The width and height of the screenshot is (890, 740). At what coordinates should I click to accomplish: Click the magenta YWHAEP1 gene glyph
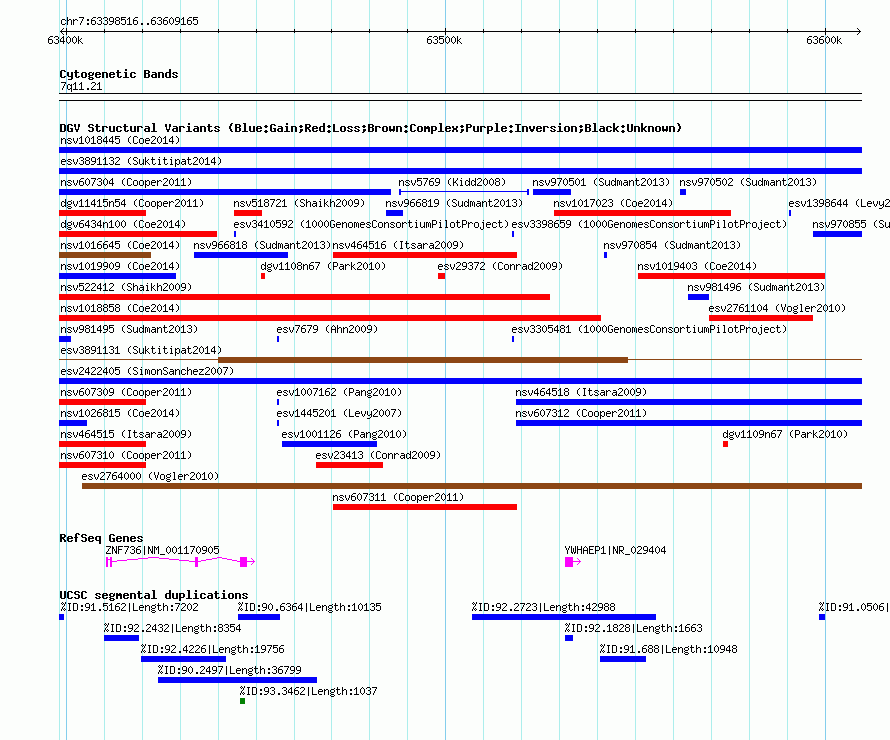[x=572, y=562]
